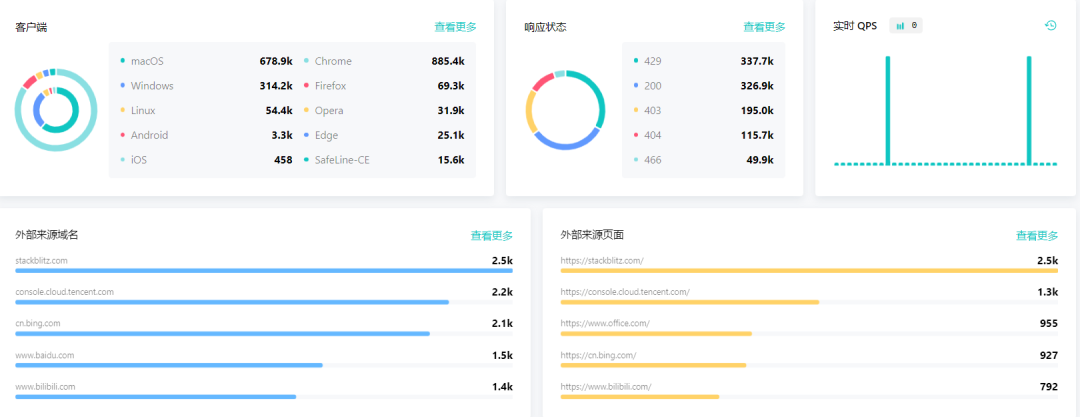Click the 885.4k value for Chrome
This screenshot has height=417, width=1080.
448,61
